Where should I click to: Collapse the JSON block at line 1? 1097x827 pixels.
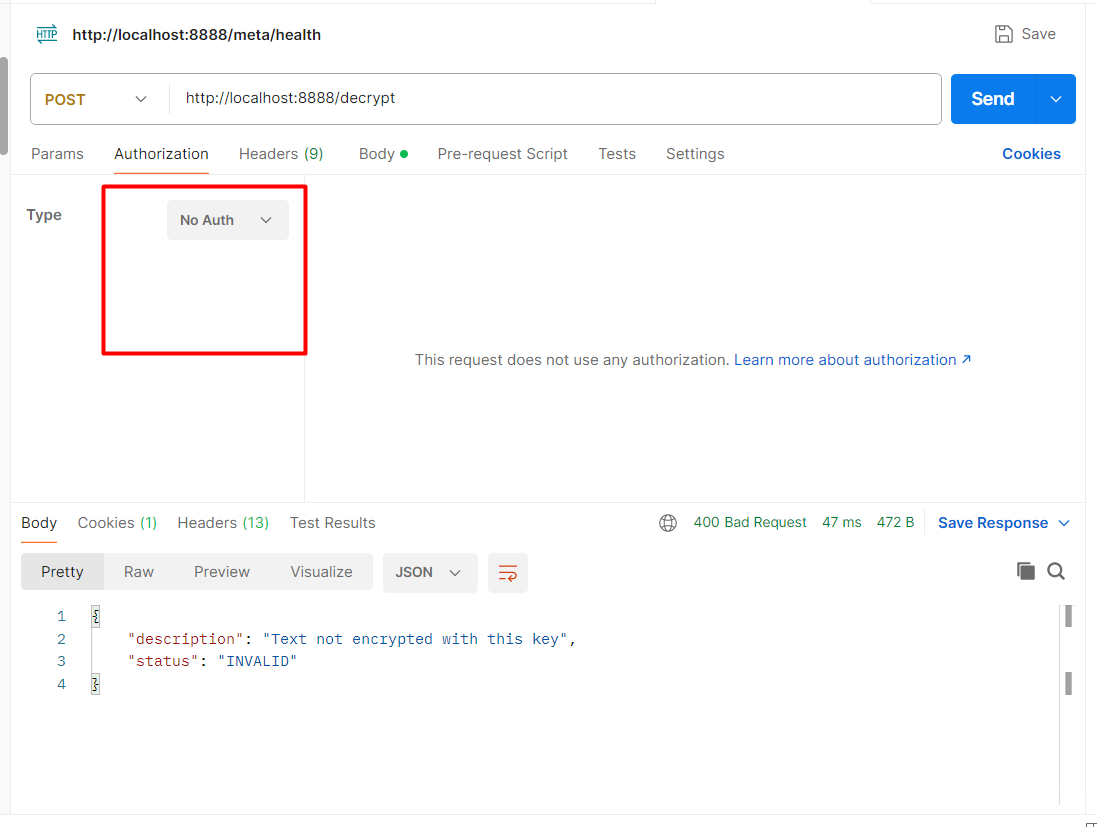click(95, 616)
